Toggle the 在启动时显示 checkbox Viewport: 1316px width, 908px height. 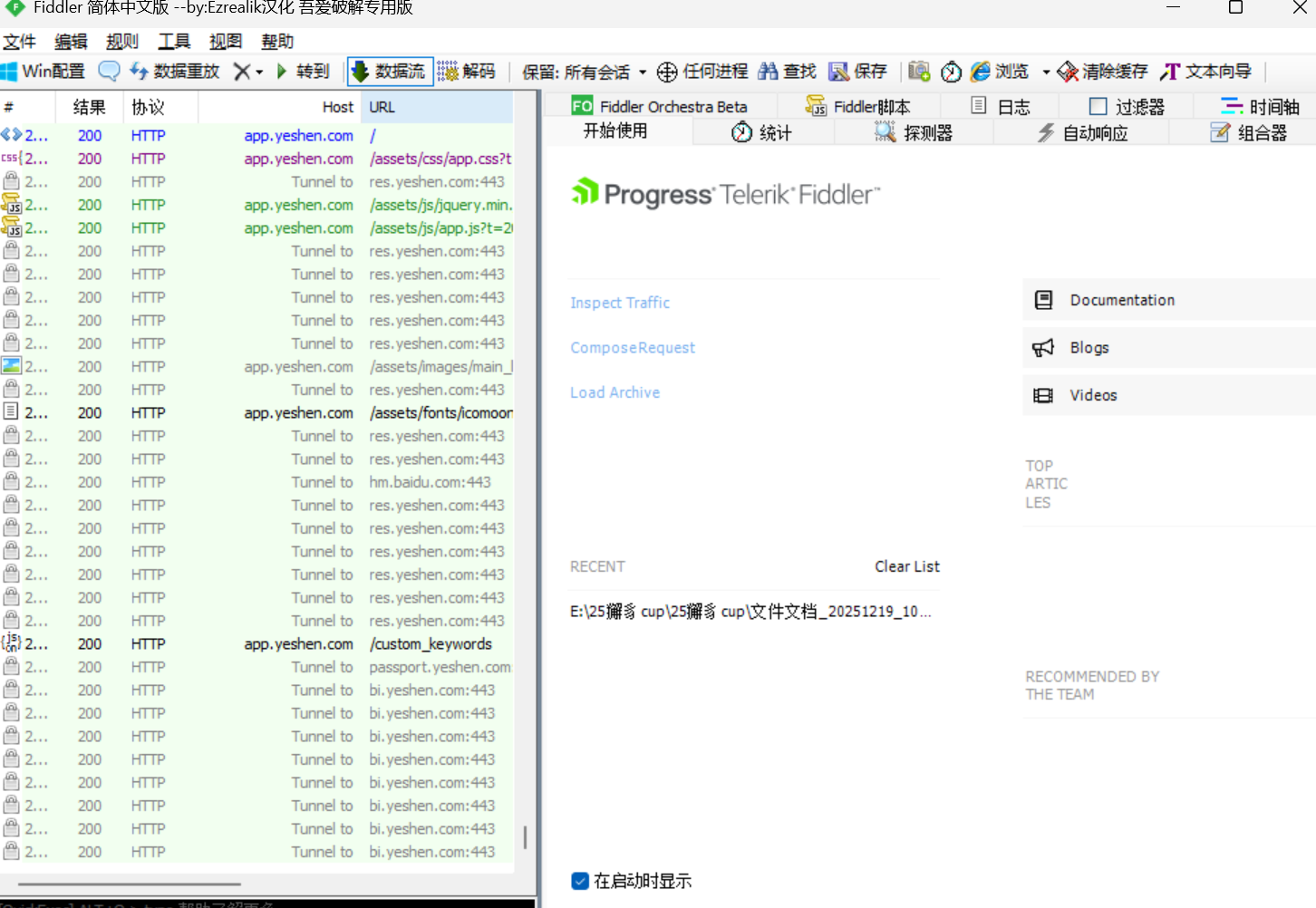click(580, 881)
